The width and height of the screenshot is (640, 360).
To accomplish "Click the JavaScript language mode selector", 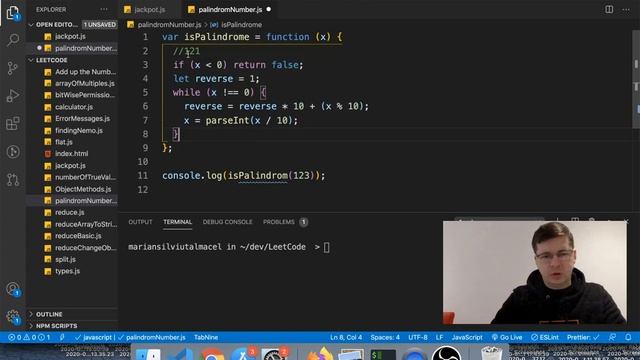I will [x=467, y=337].
